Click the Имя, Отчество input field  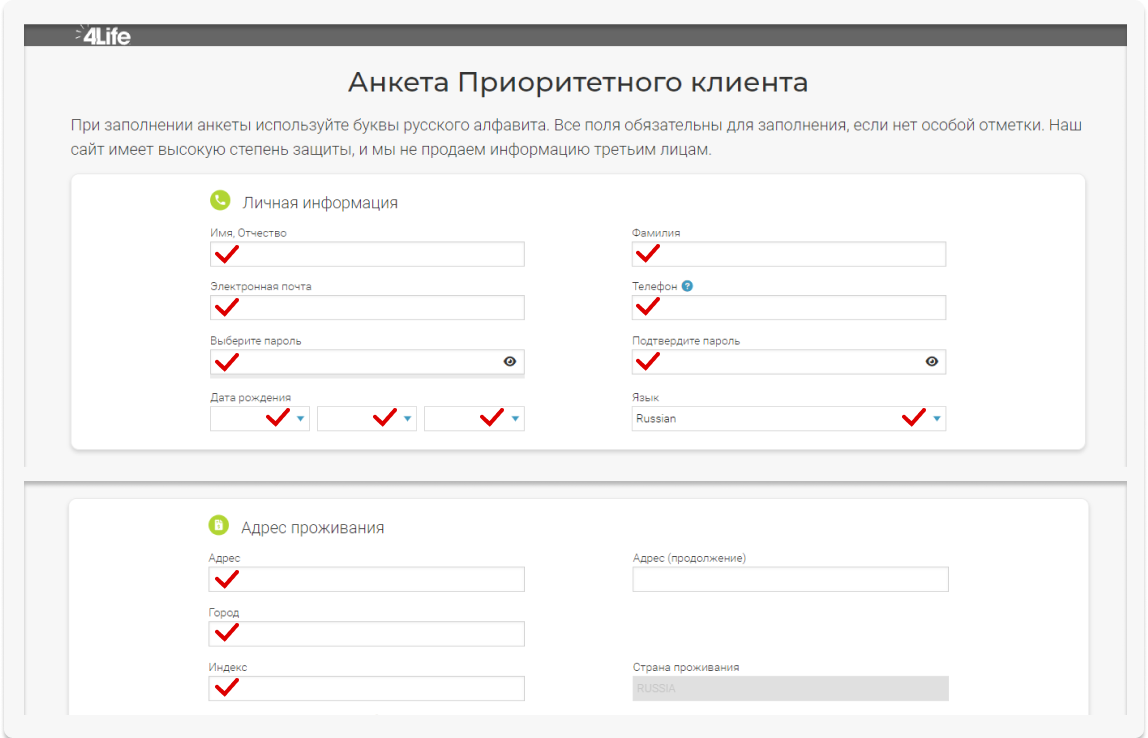point(380,255)
